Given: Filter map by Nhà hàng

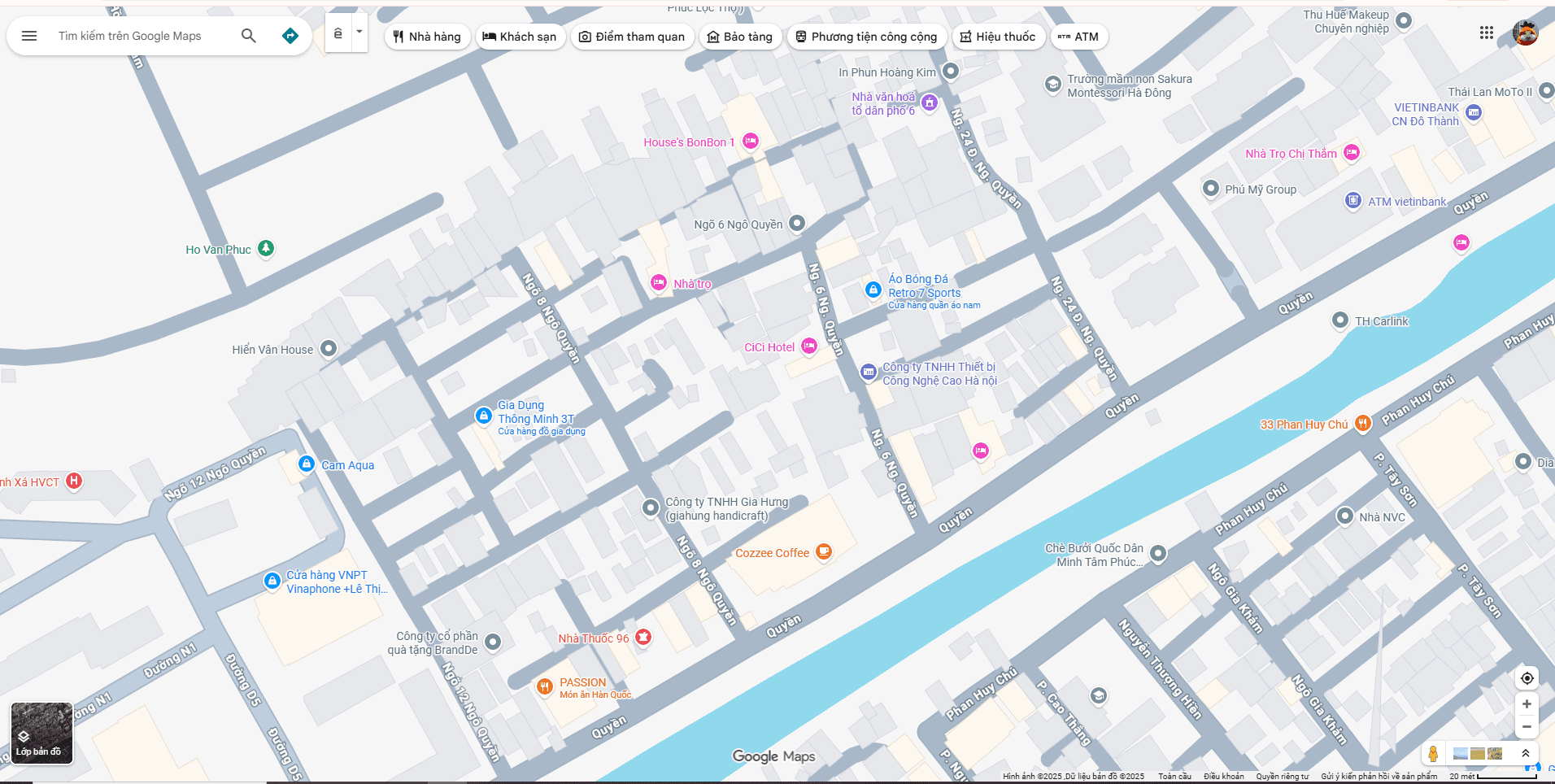Looking at the screenshot, I should tap(427, 37).
